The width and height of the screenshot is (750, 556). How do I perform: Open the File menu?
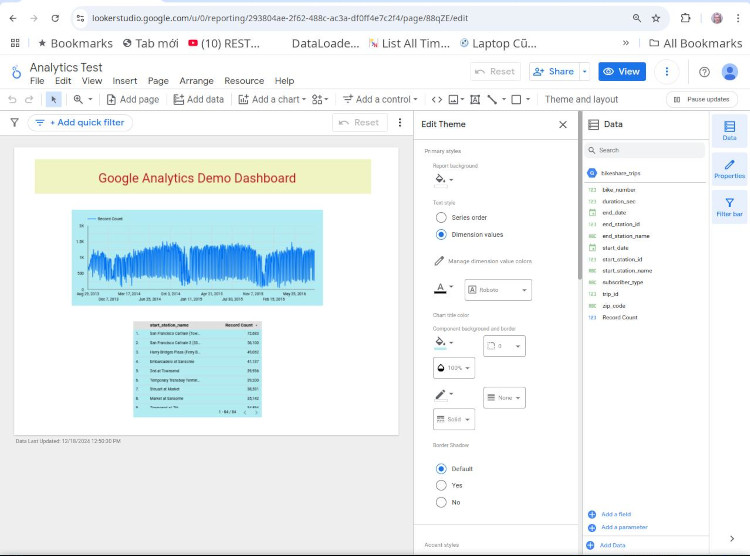tap(37, 81)
